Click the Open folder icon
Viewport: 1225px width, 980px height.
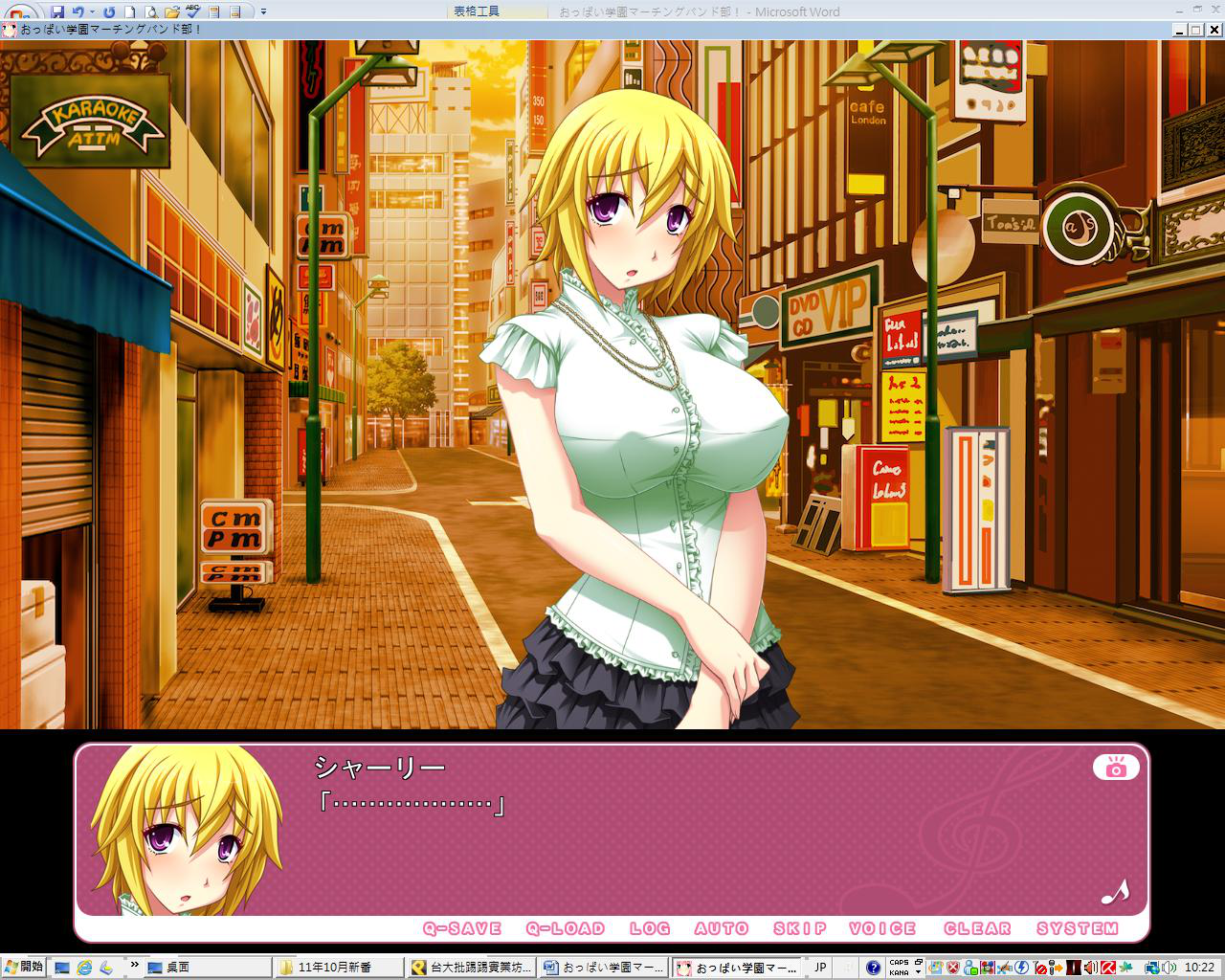(172, 11)
